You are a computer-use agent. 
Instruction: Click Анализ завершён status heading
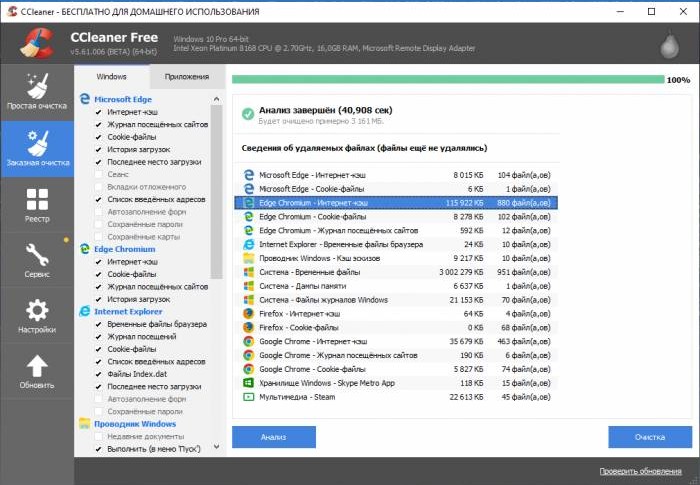point(326,110)
